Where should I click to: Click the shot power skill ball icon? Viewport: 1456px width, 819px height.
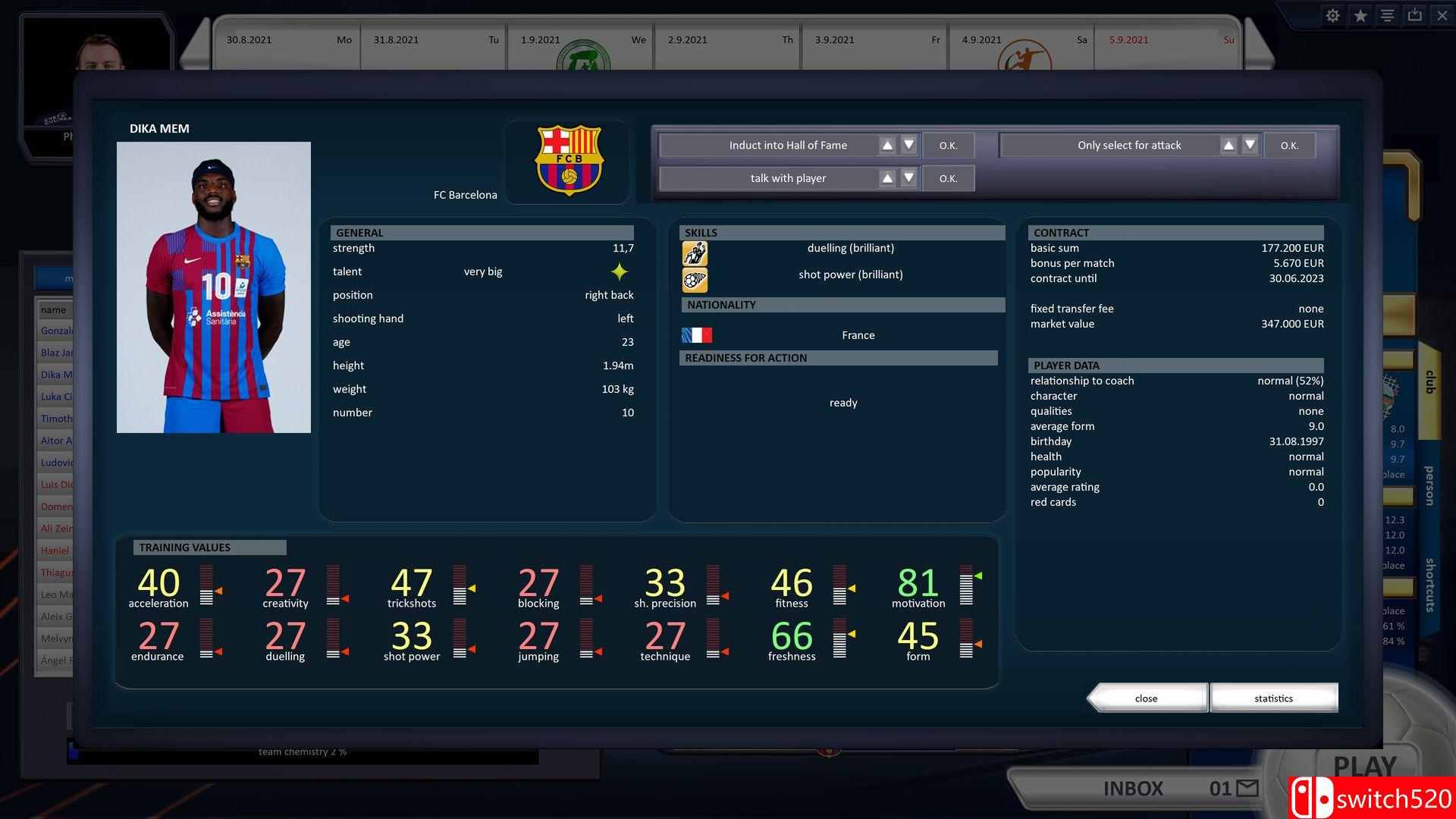pyautogui.click(x=693, y=279)
